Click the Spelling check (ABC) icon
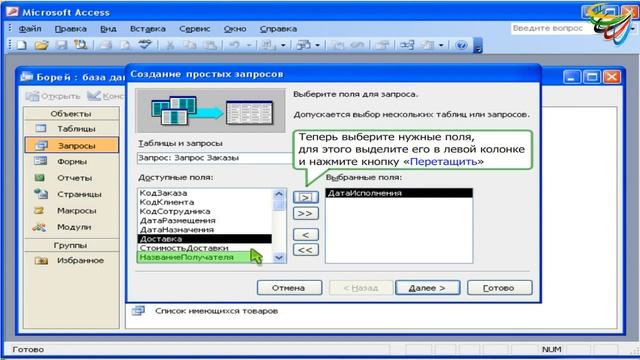640x360 pixels. (x=145, y=45)
